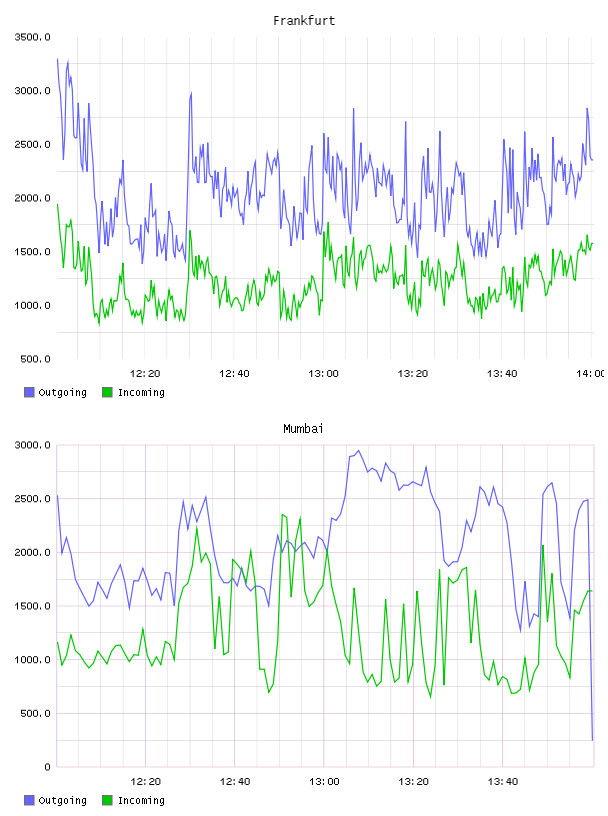Click the 13:20 time label on Mumbai chart
The width and height of the screenshot is (608, 816).
[x=413, y=782]
